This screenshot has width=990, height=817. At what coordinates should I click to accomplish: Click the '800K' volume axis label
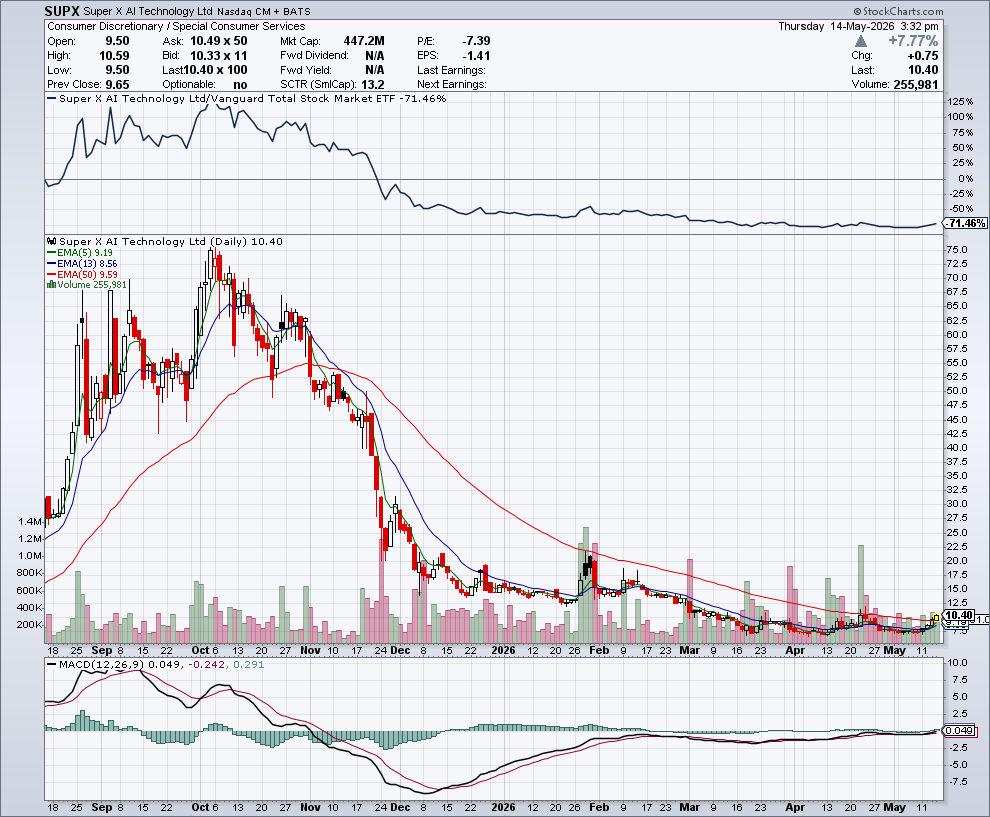pyautogui.click(x=30, y=573)
